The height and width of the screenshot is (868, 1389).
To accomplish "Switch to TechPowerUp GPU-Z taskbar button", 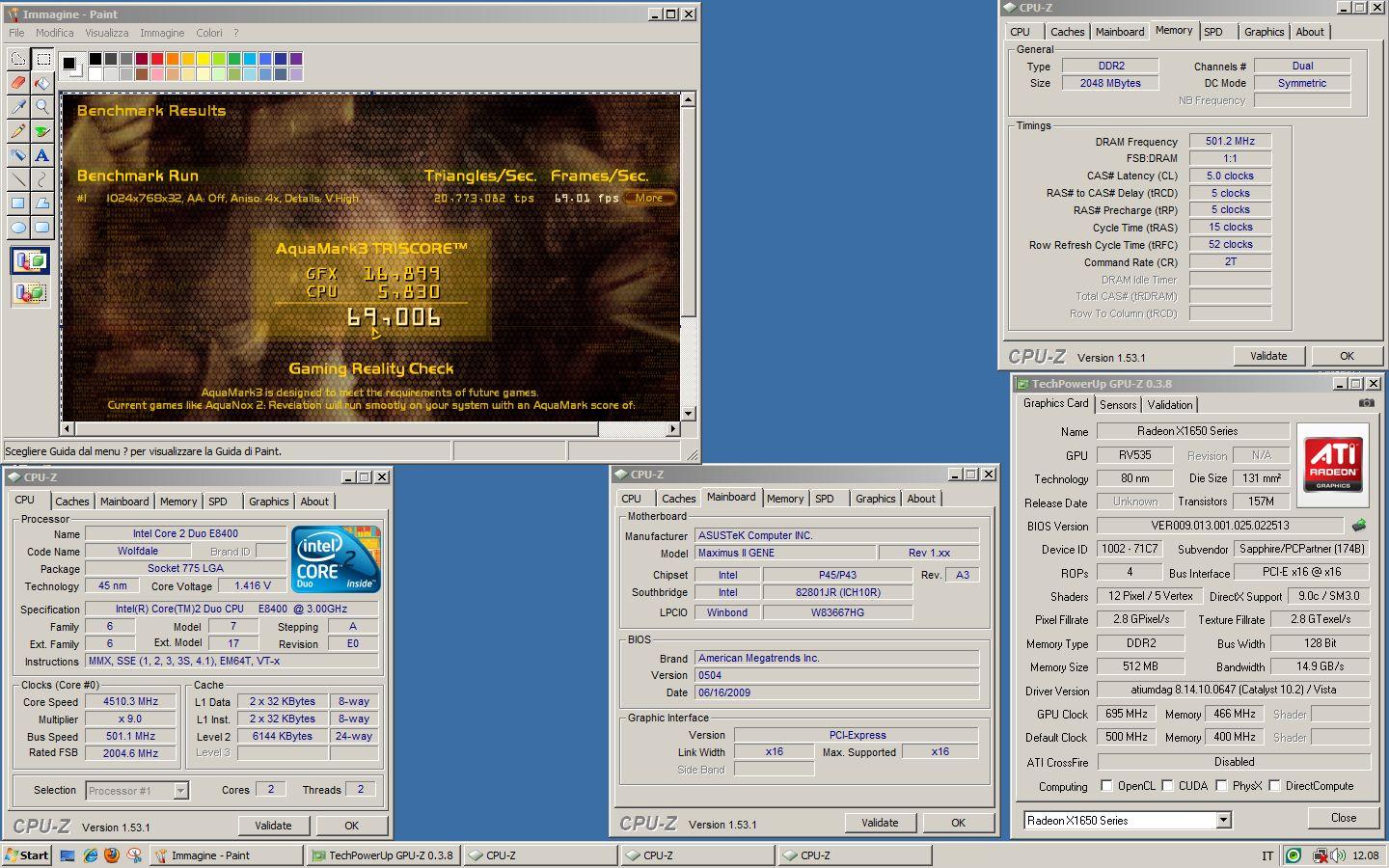I will coord(384,855).
